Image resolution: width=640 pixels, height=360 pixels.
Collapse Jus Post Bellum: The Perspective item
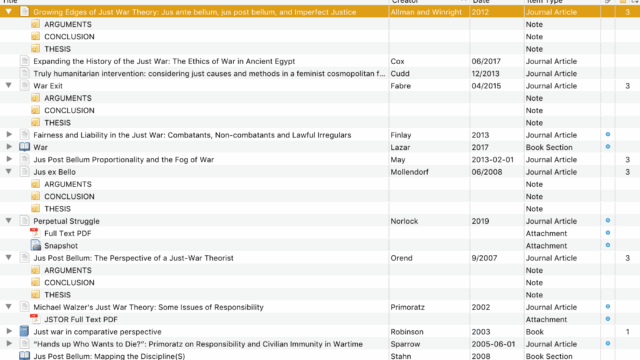(x=9, y=258)
